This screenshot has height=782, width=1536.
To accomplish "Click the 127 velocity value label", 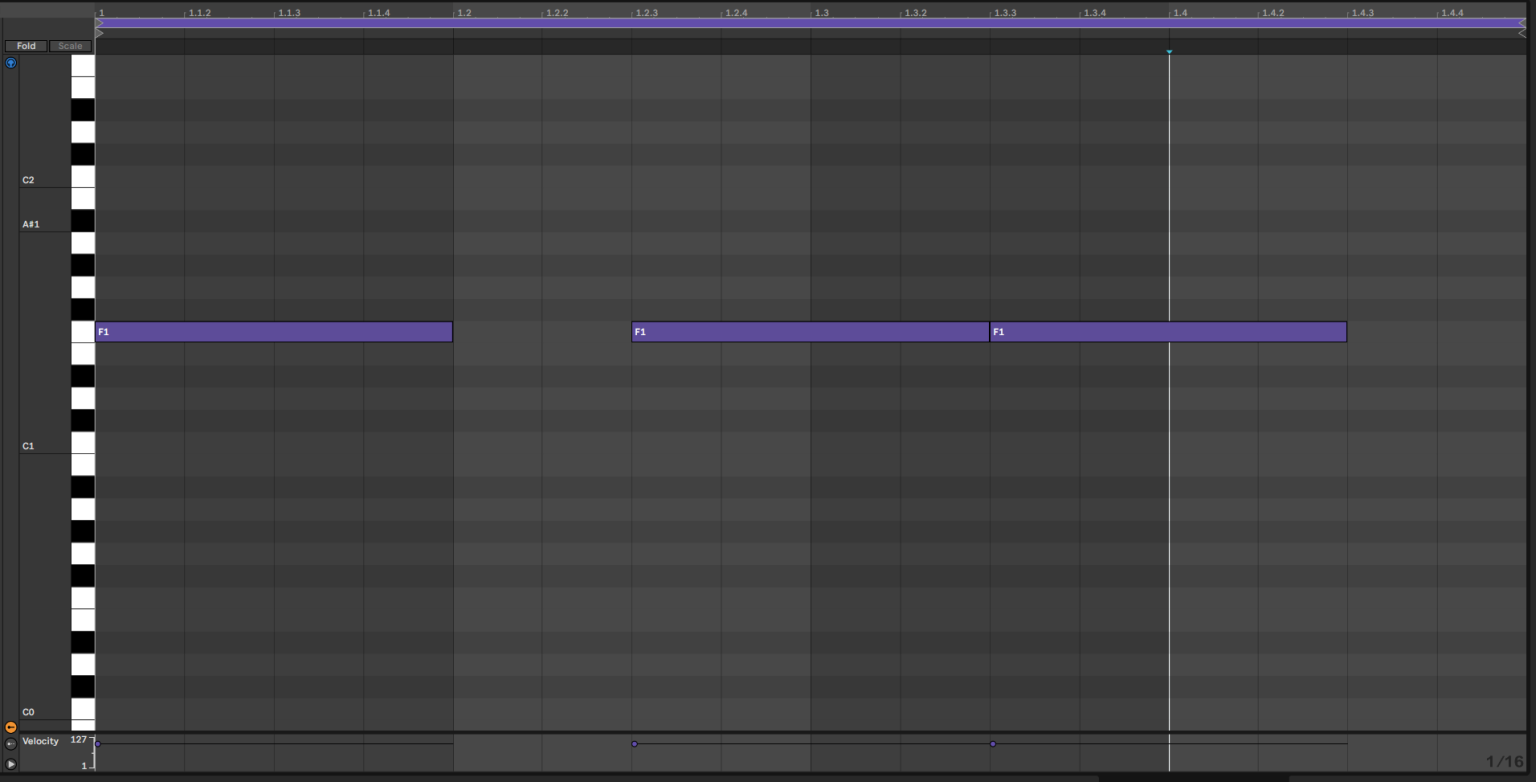I will tap(79, 739).
